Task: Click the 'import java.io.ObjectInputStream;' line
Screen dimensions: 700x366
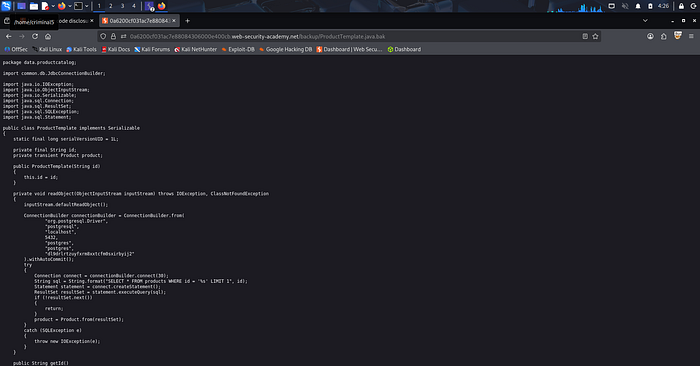Action: tap(46, 90)
